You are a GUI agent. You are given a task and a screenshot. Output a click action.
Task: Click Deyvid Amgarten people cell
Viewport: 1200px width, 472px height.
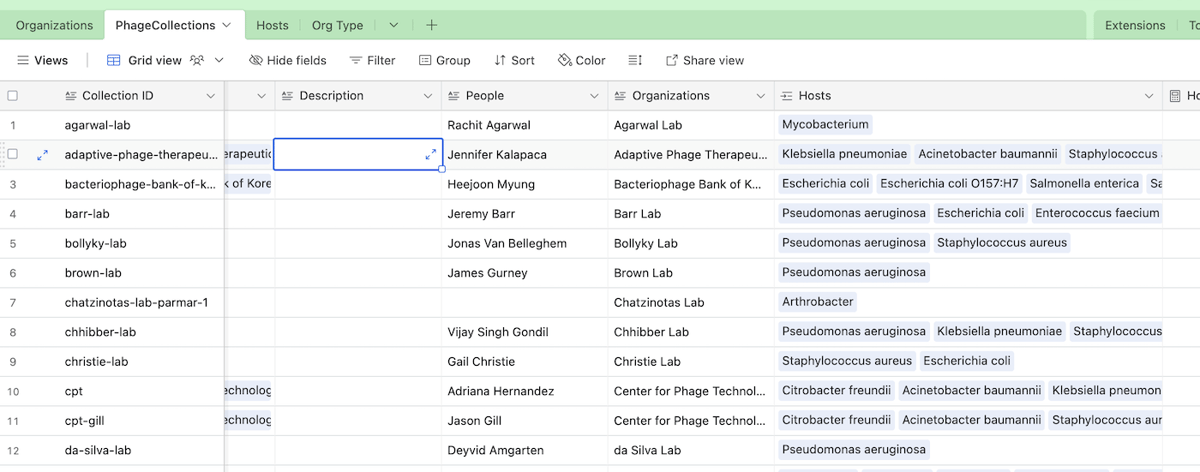[x=525, y=450]
